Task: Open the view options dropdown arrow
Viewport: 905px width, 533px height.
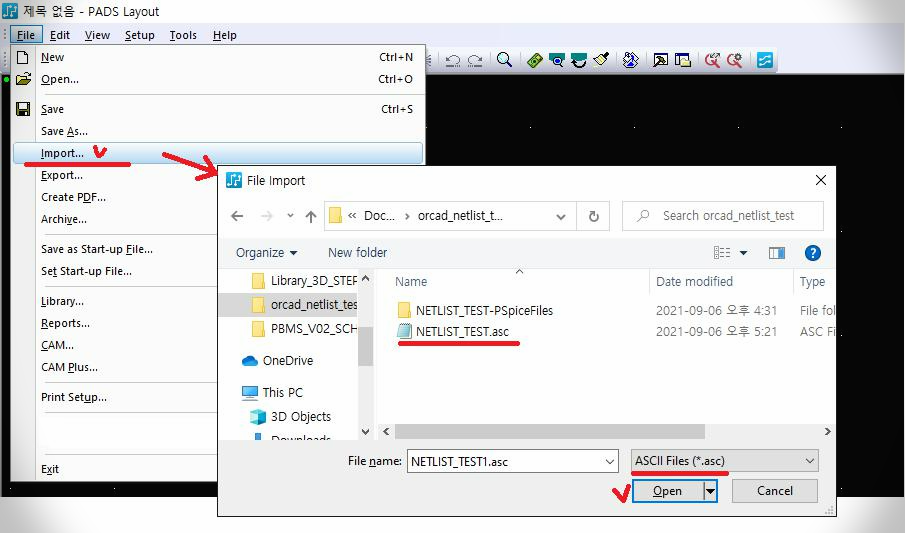Action: 743,253
